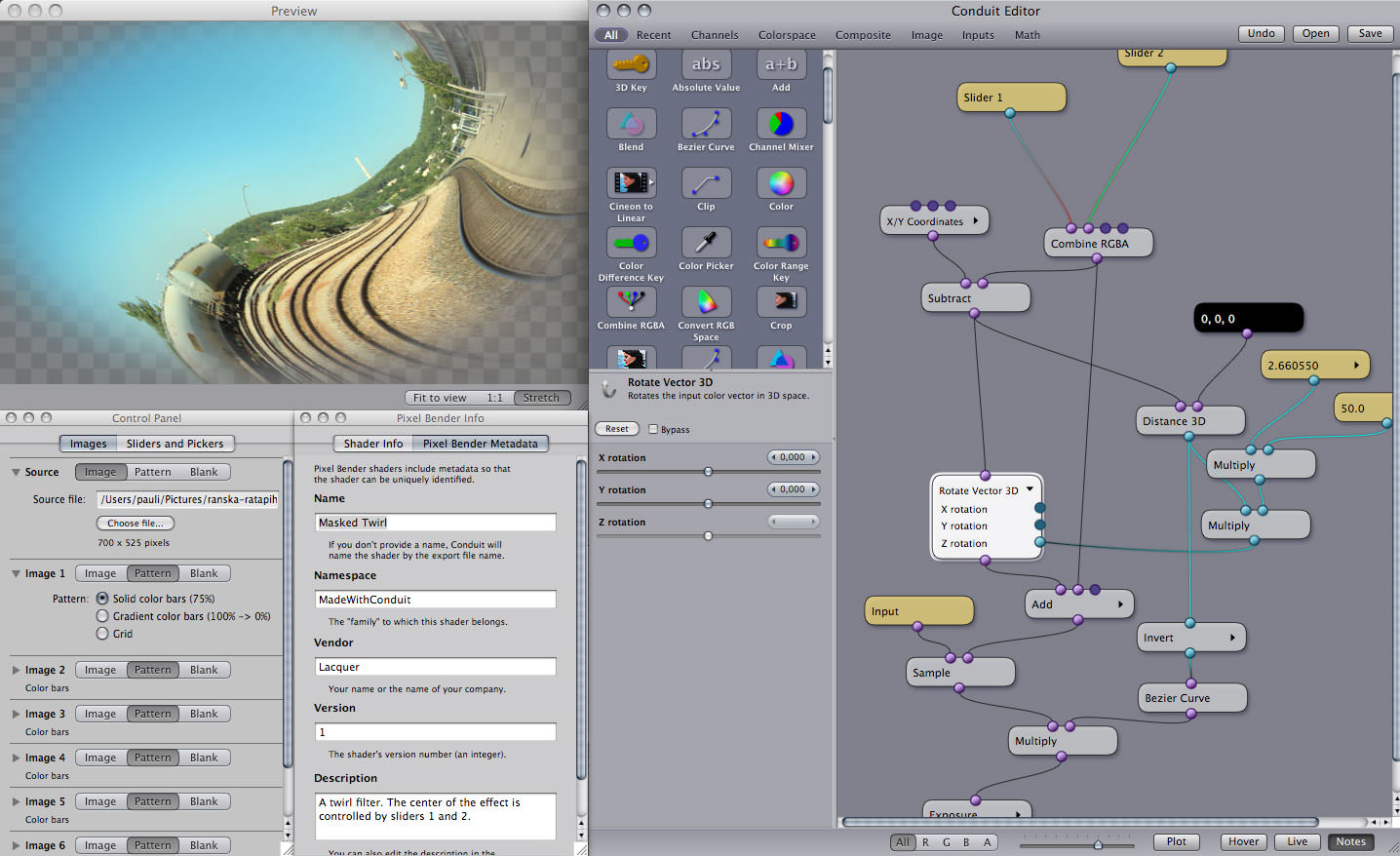Set Image 1 to Blank
This screenshot has height=856, width=1400.
(205, 573)
